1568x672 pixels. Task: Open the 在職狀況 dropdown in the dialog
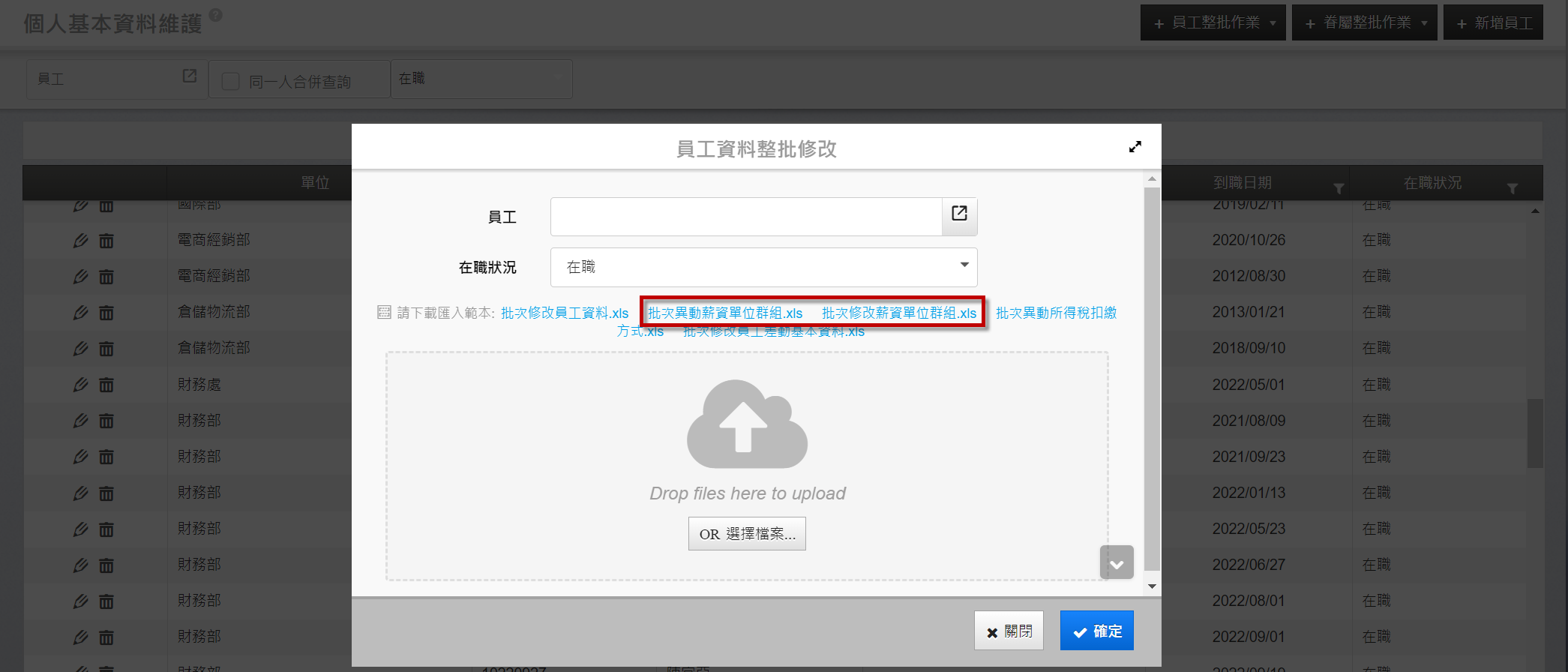tap(763, 267)
